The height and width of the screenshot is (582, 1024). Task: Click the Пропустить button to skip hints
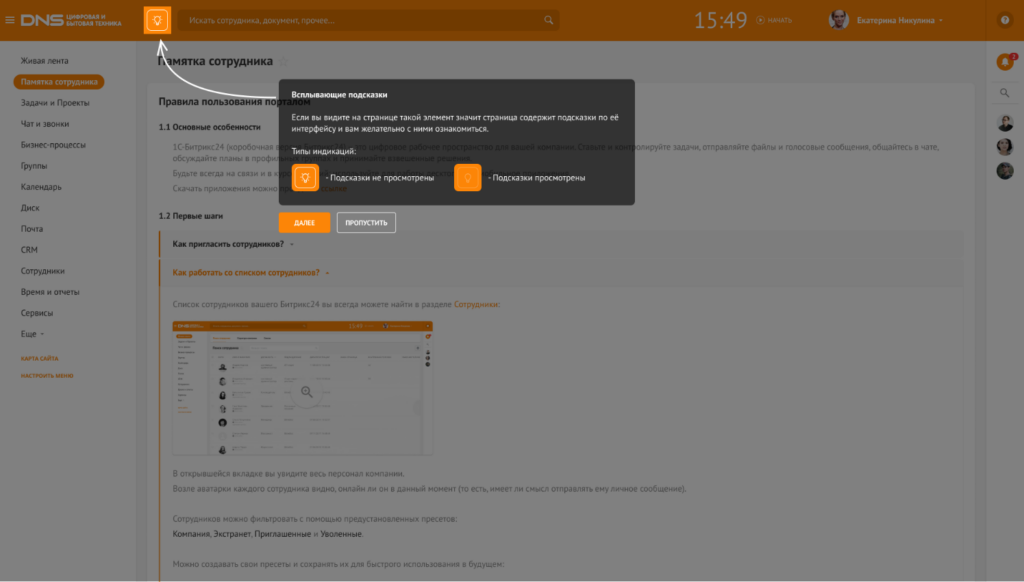click(x=366, y=223)
